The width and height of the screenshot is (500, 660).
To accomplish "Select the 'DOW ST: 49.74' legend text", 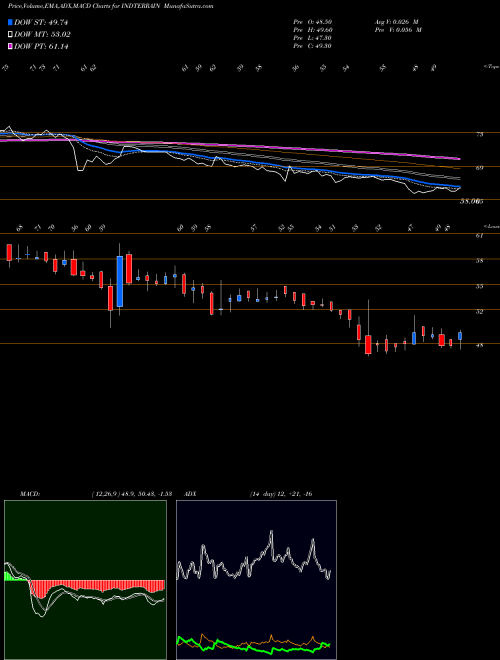I will pyautogui.click(x=41, y=22).
